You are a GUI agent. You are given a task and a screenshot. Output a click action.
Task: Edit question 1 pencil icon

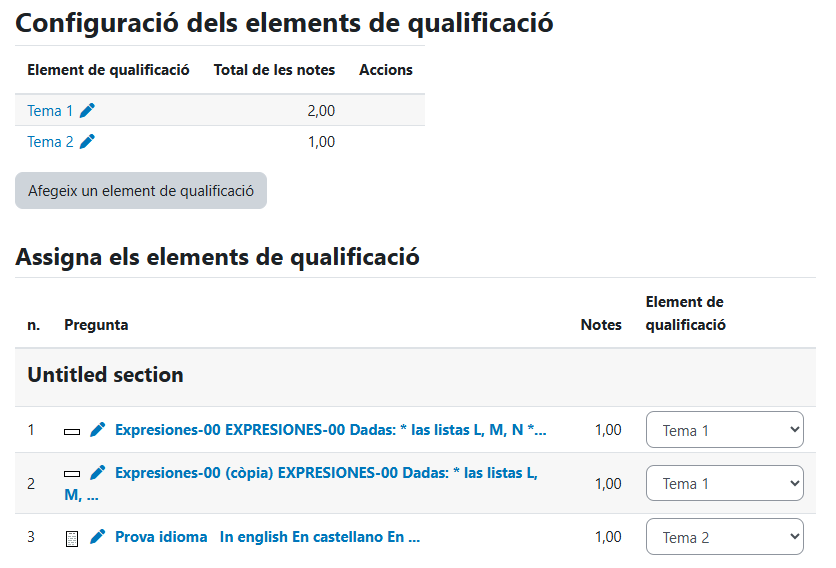tap(98, 429)
